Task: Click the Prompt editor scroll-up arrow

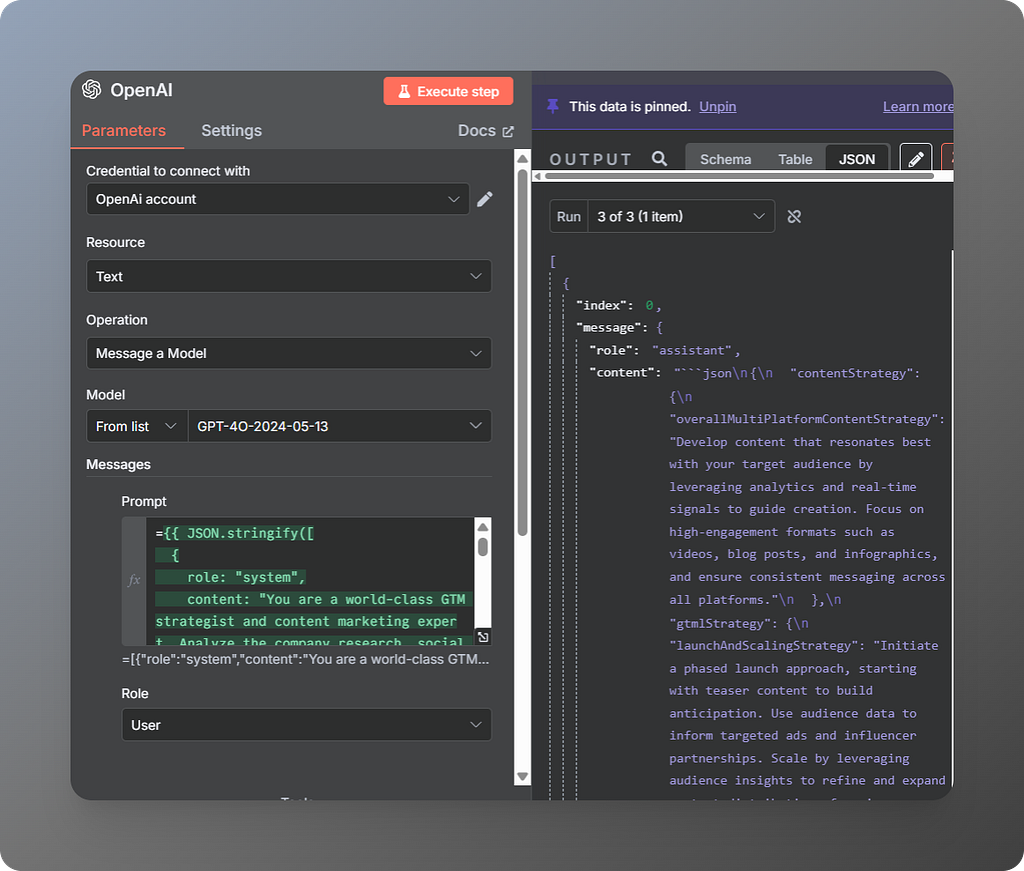Action: pos(483,527)
